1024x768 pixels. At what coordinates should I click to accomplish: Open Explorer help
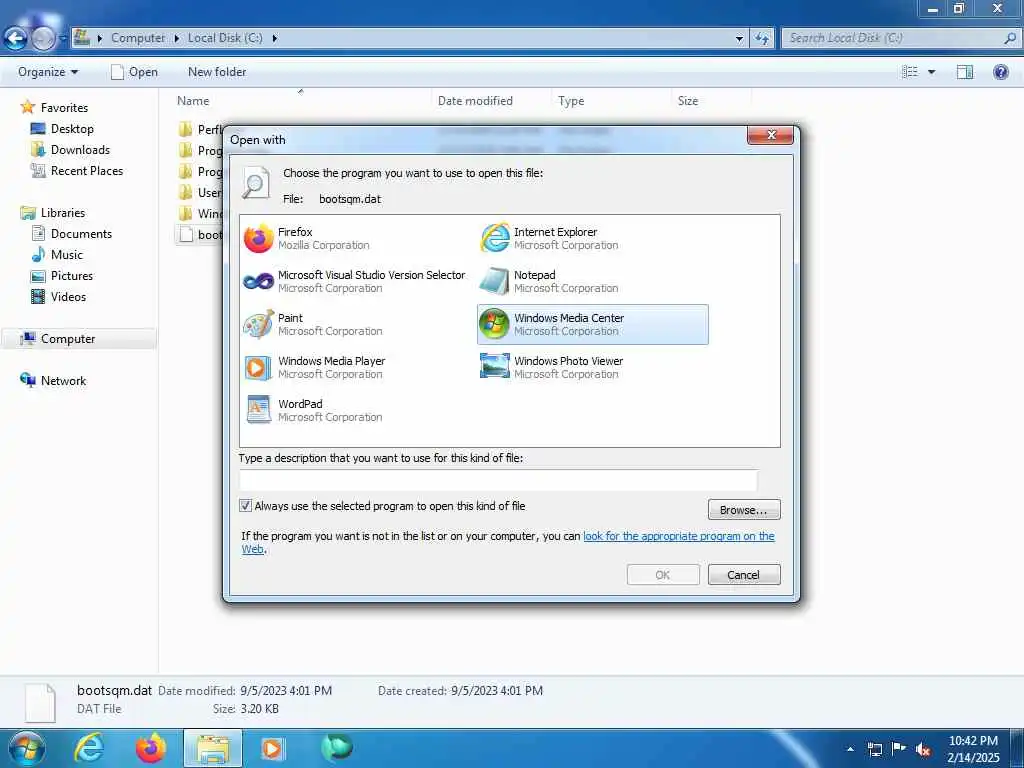point(1000,72)
